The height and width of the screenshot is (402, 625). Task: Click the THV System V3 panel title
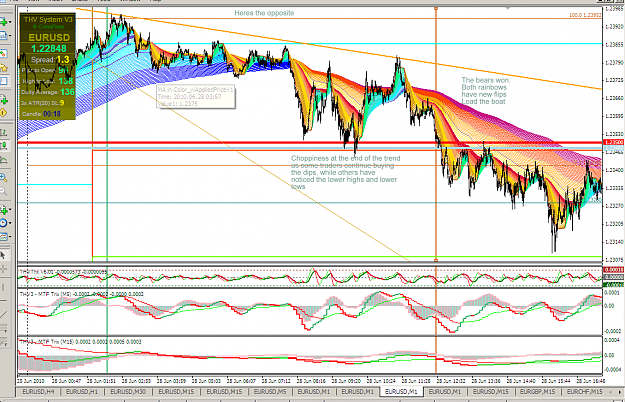[48, 20]
